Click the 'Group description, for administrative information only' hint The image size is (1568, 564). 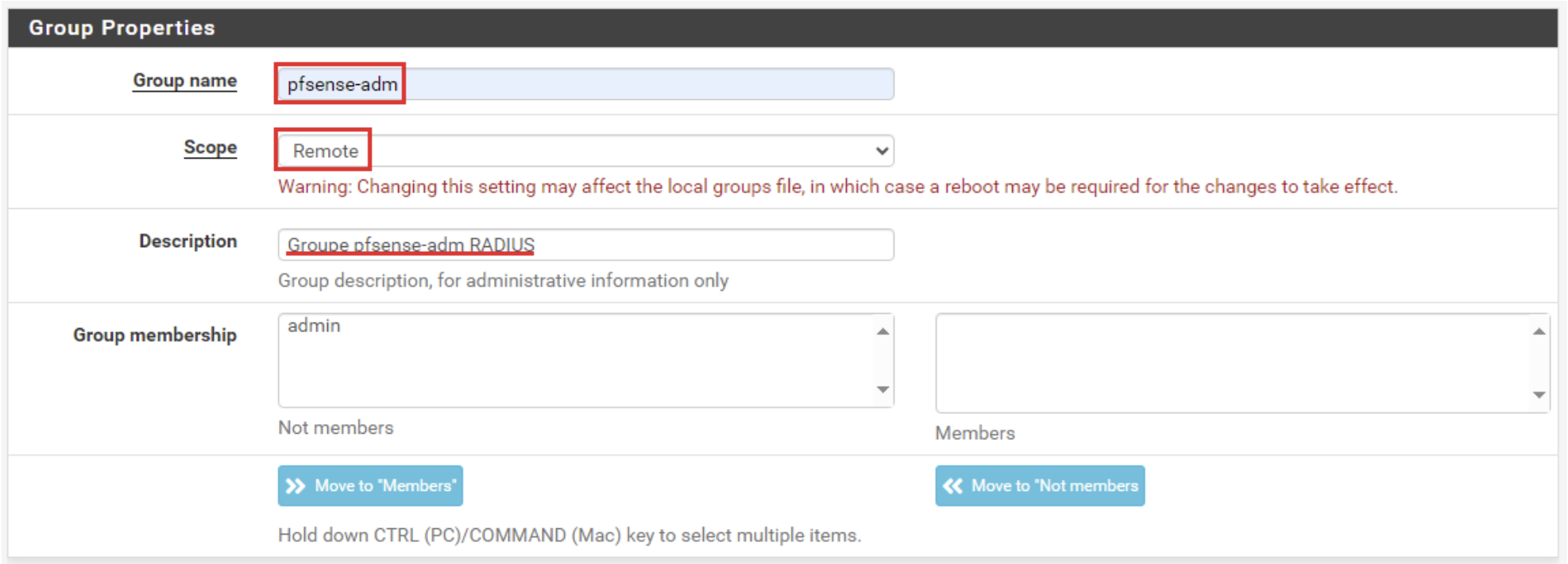coord(503,280)
